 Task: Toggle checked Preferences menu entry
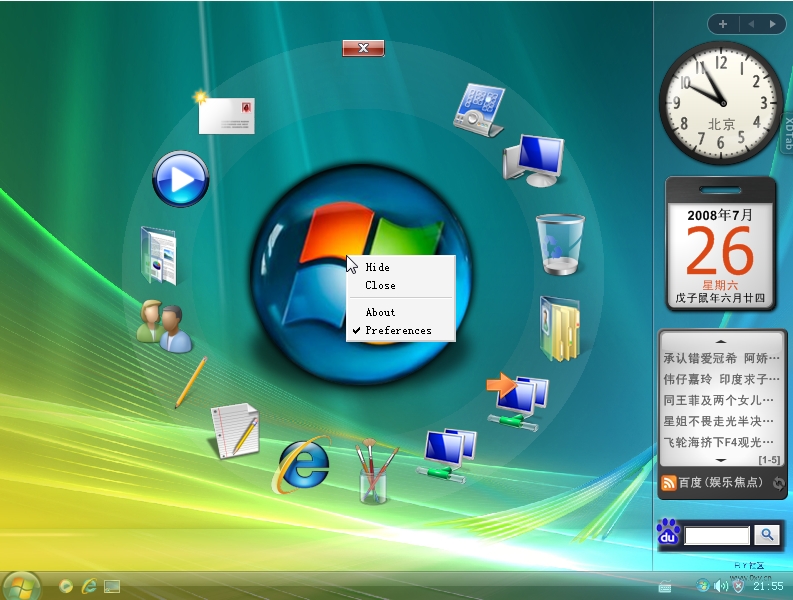click(399, 330)
